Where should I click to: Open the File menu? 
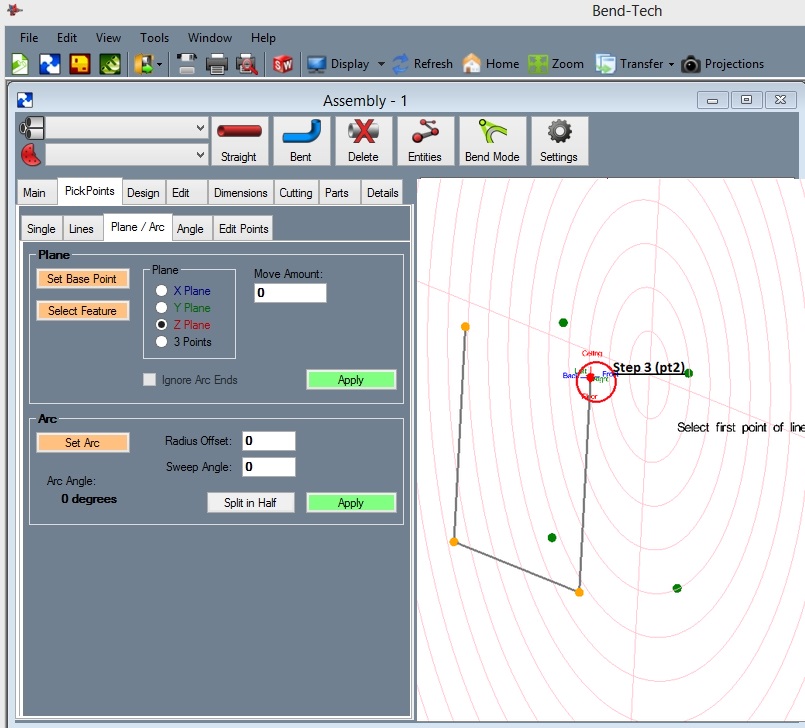click(29, 38)
